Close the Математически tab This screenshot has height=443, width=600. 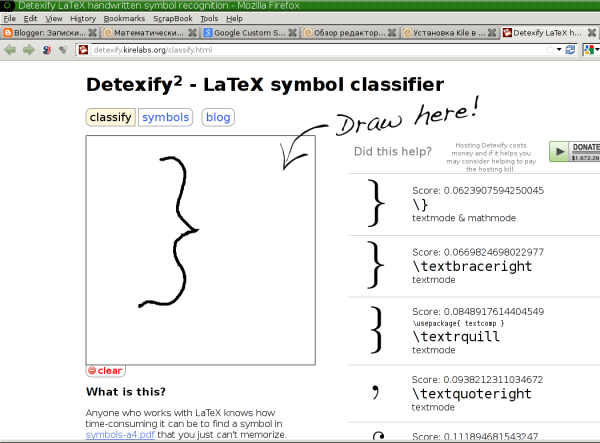(x=192, y=33)
